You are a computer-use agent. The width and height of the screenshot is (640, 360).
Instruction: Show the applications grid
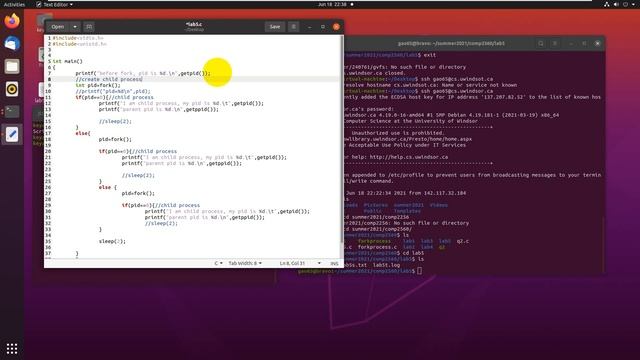[12, 349]
